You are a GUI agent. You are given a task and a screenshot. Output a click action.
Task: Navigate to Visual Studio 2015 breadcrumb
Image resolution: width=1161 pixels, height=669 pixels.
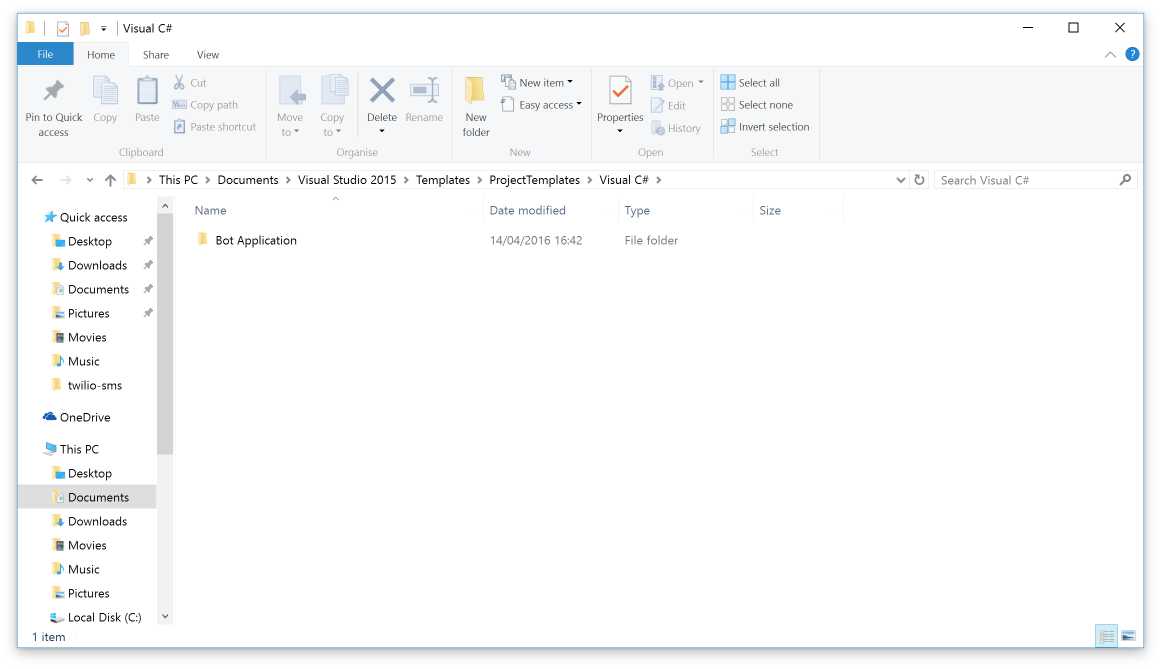click(x=347, y=180)
